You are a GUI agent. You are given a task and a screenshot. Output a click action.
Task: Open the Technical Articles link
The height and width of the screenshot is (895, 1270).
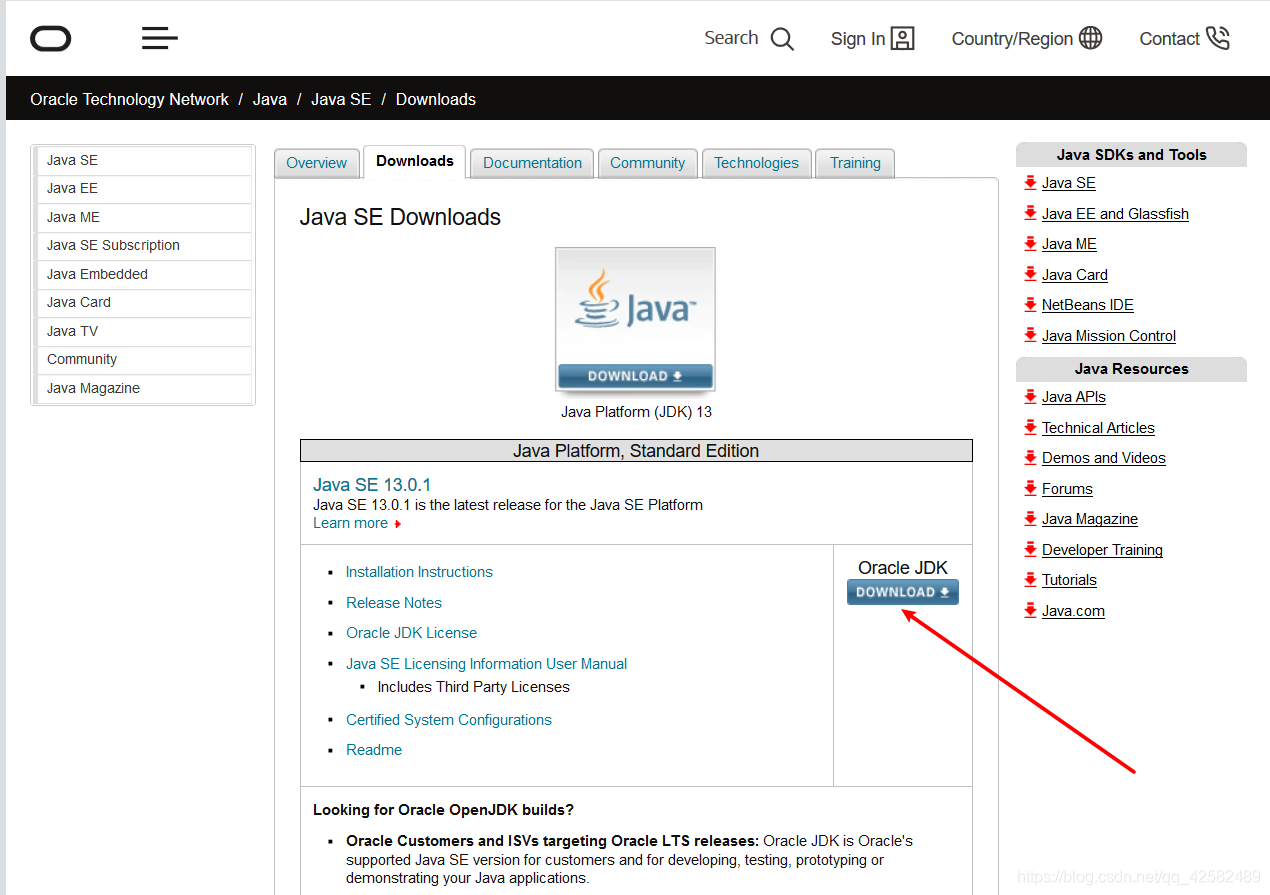1098,428
